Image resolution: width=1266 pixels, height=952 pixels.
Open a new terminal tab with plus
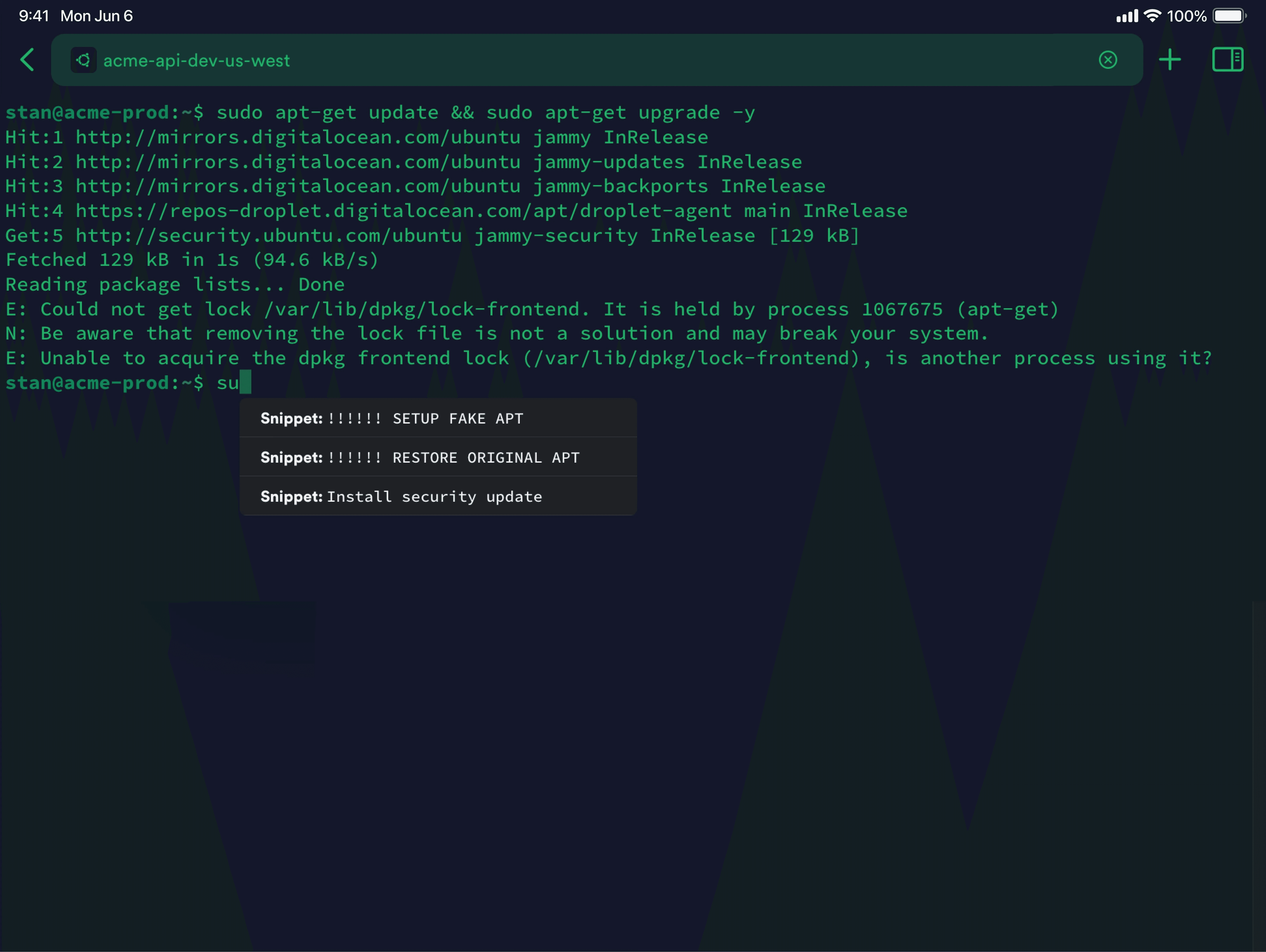pyautogui.click(x=1170, y=60)
